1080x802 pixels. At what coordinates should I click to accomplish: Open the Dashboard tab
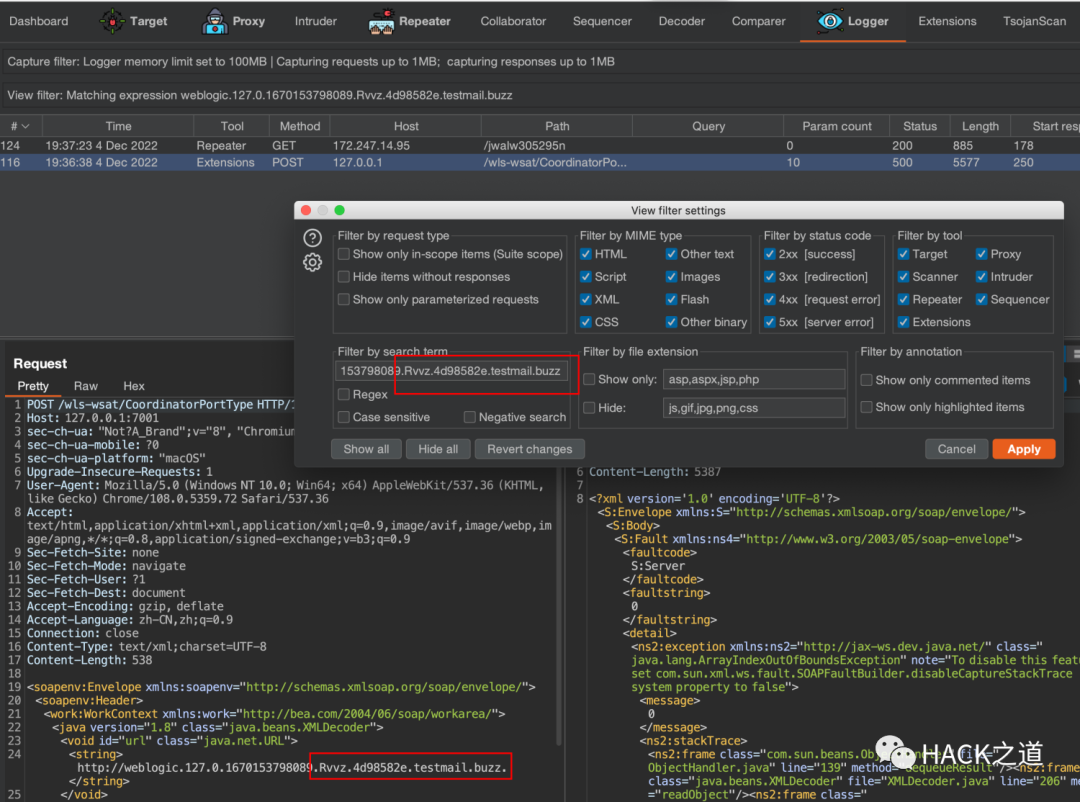[x=39, y=21]
